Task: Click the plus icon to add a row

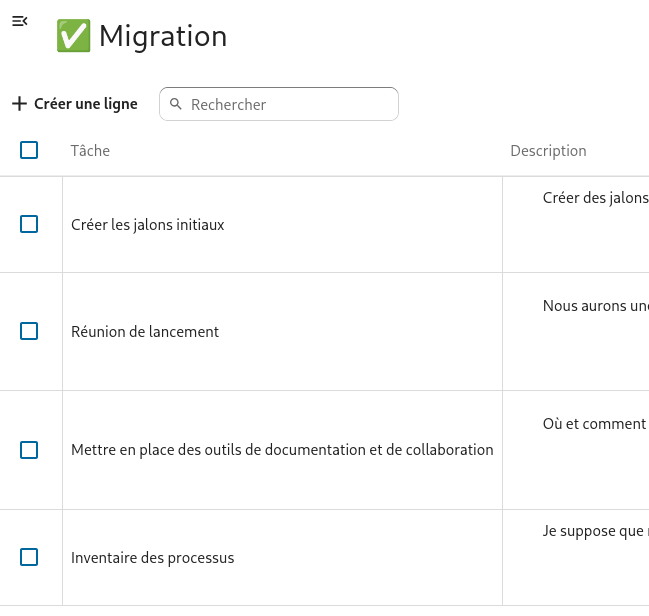Action: point(19,104)
